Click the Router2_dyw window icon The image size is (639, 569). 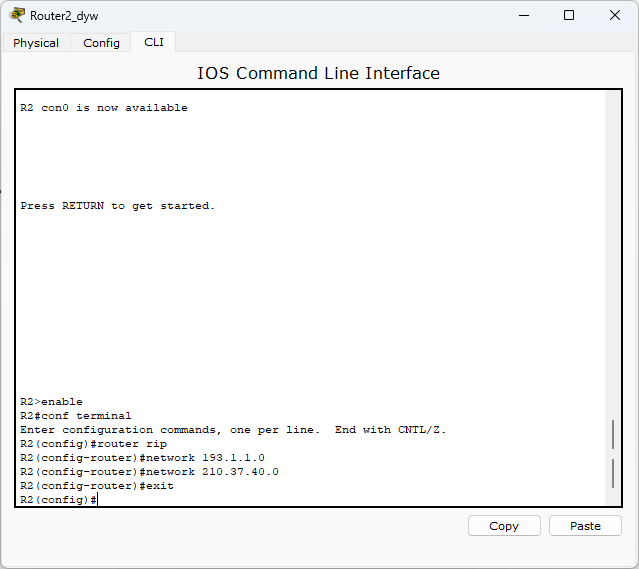[x=17, y=15]
